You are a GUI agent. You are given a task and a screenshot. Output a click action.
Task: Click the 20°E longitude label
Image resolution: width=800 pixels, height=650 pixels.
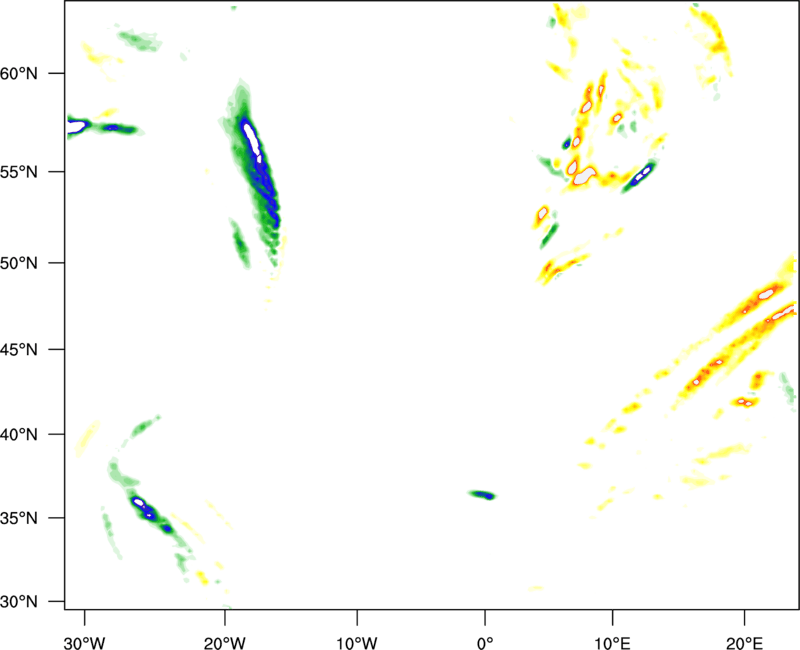point(744,643)
